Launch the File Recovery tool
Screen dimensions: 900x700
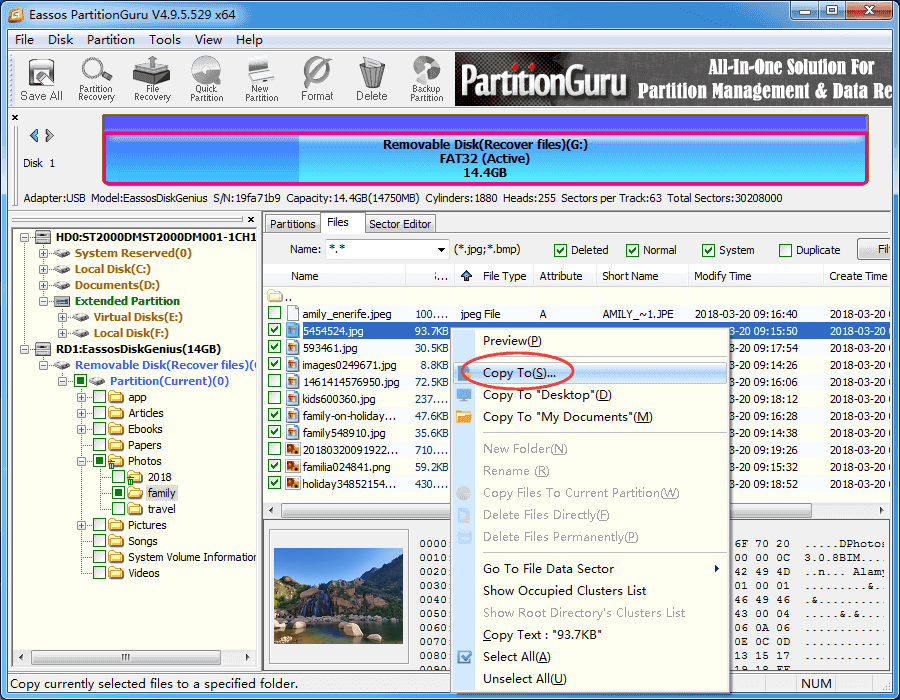tap(152, 79)
